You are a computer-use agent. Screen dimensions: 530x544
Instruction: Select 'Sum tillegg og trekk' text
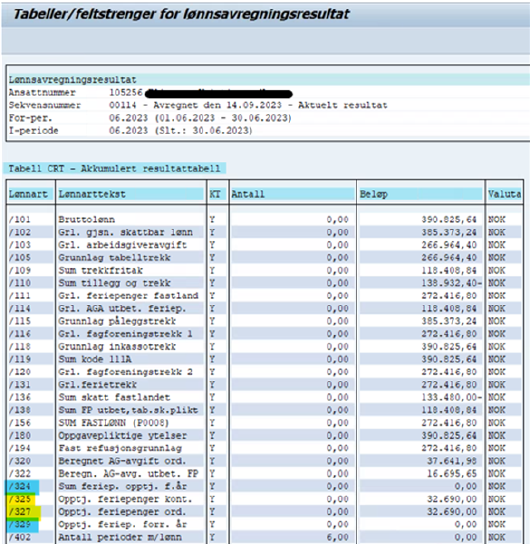pyautogui.click(x=114, y=283)
